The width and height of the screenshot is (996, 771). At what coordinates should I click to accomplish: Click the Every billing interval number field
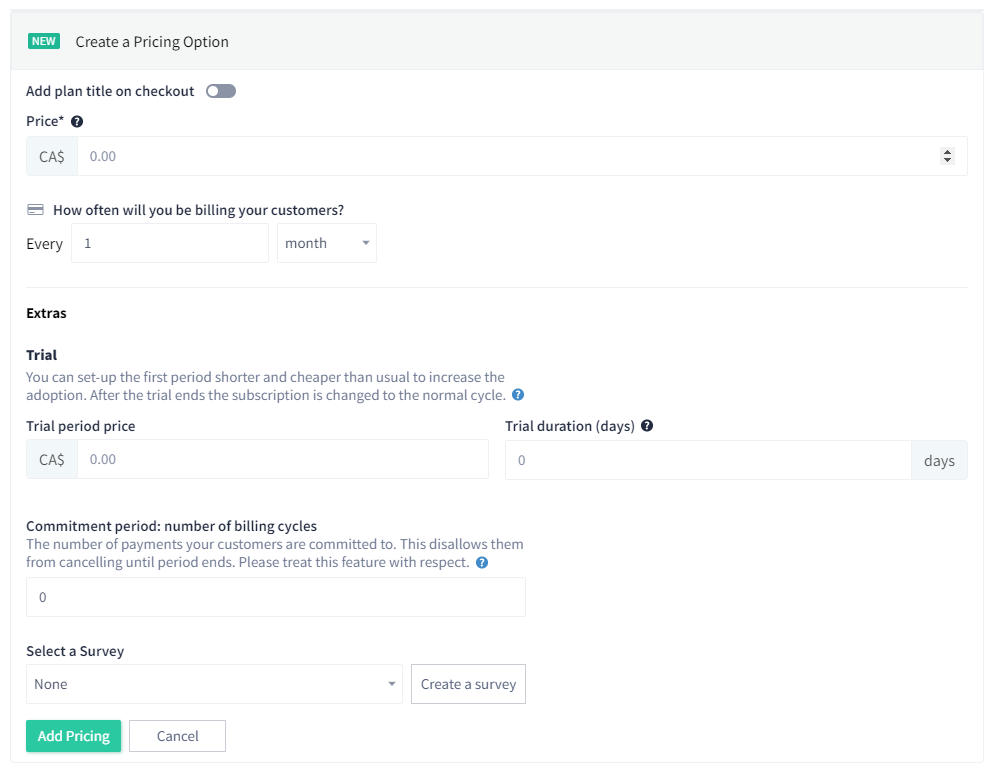point(170,243)
